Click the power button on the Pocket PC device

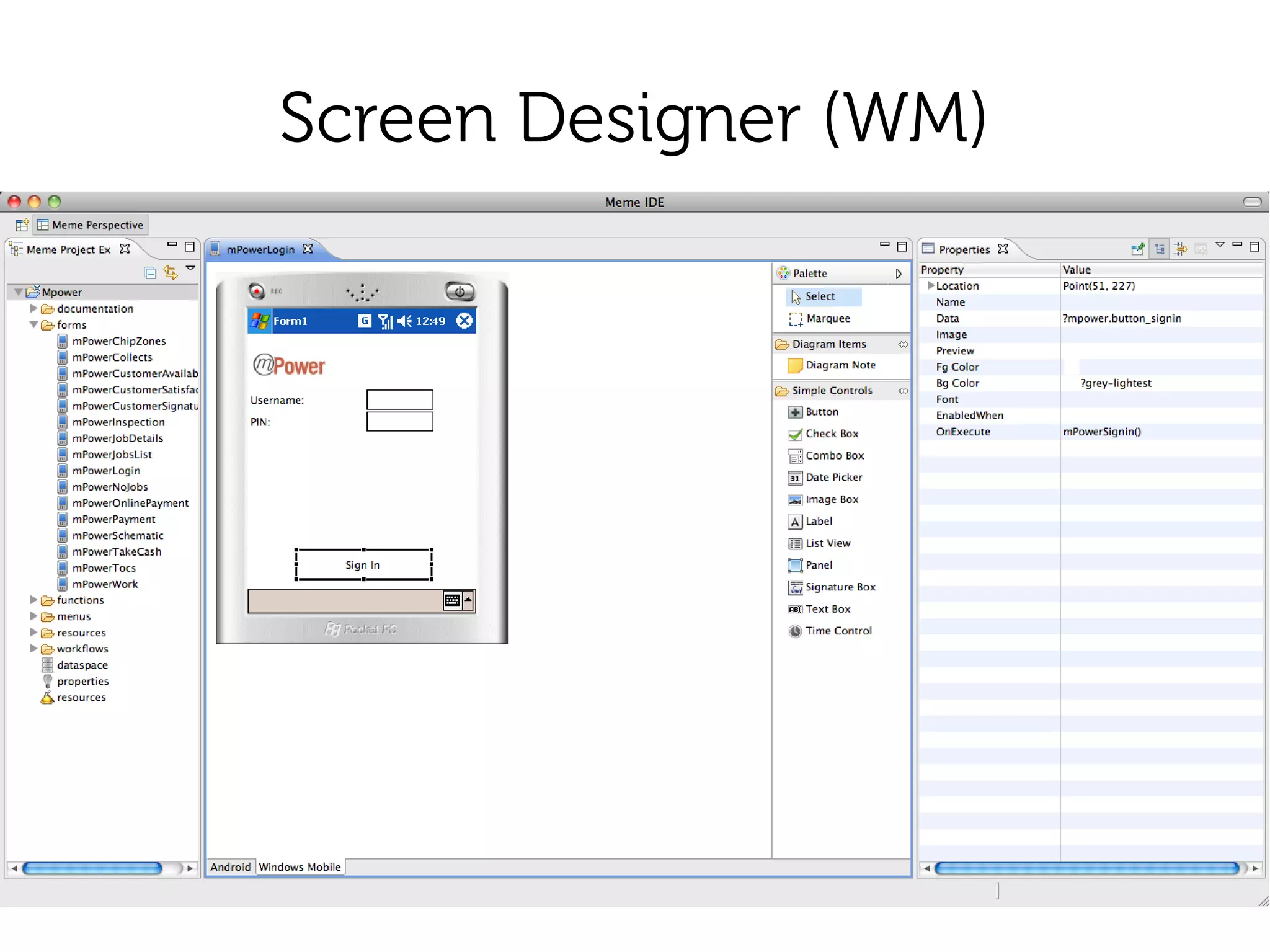pos(460,291)
